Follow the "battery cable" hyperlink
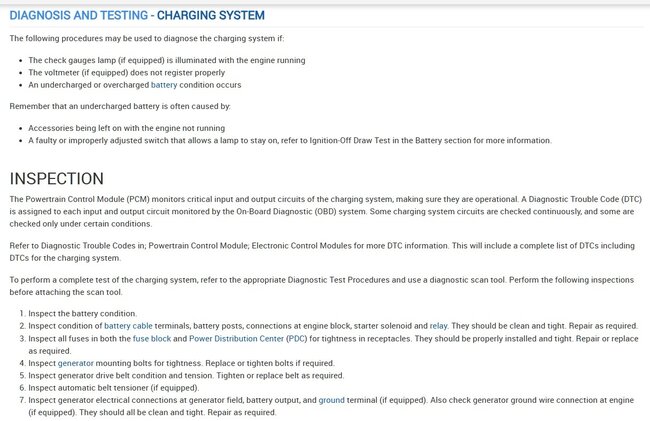 [130, 326]
